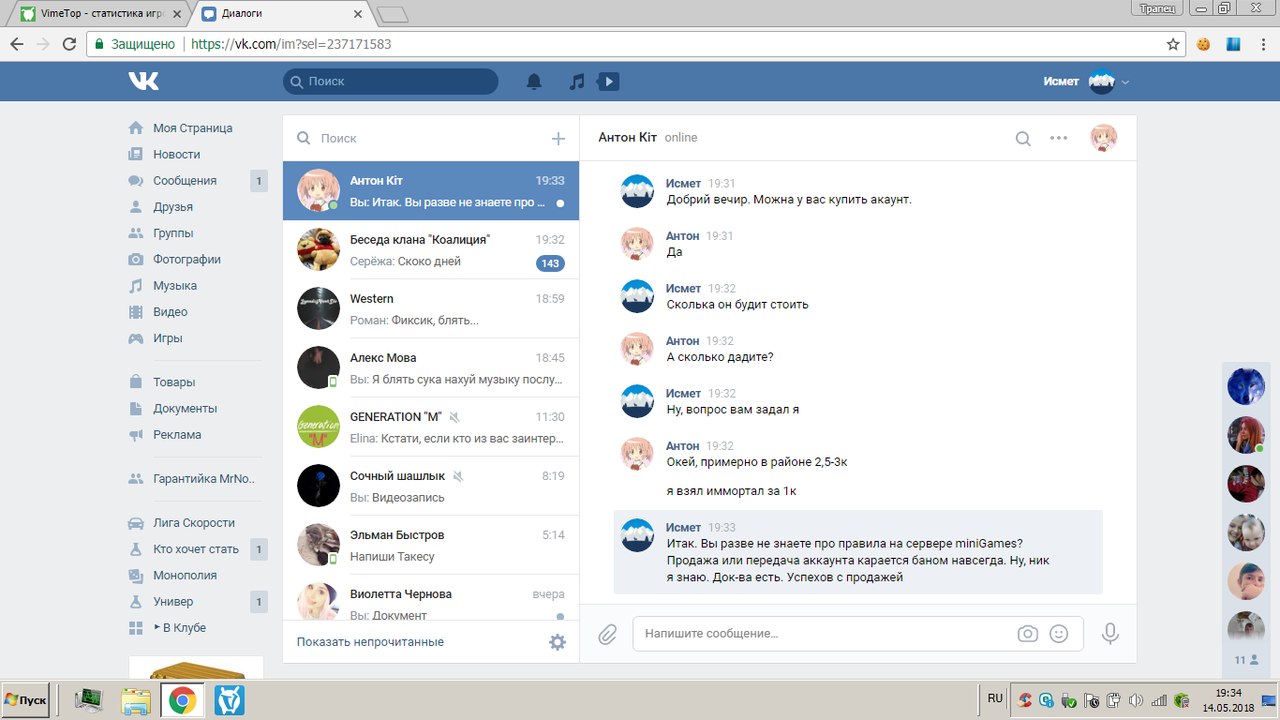Open the Эльман Быстров dialog
The image size is (1280, 720).
431,545
